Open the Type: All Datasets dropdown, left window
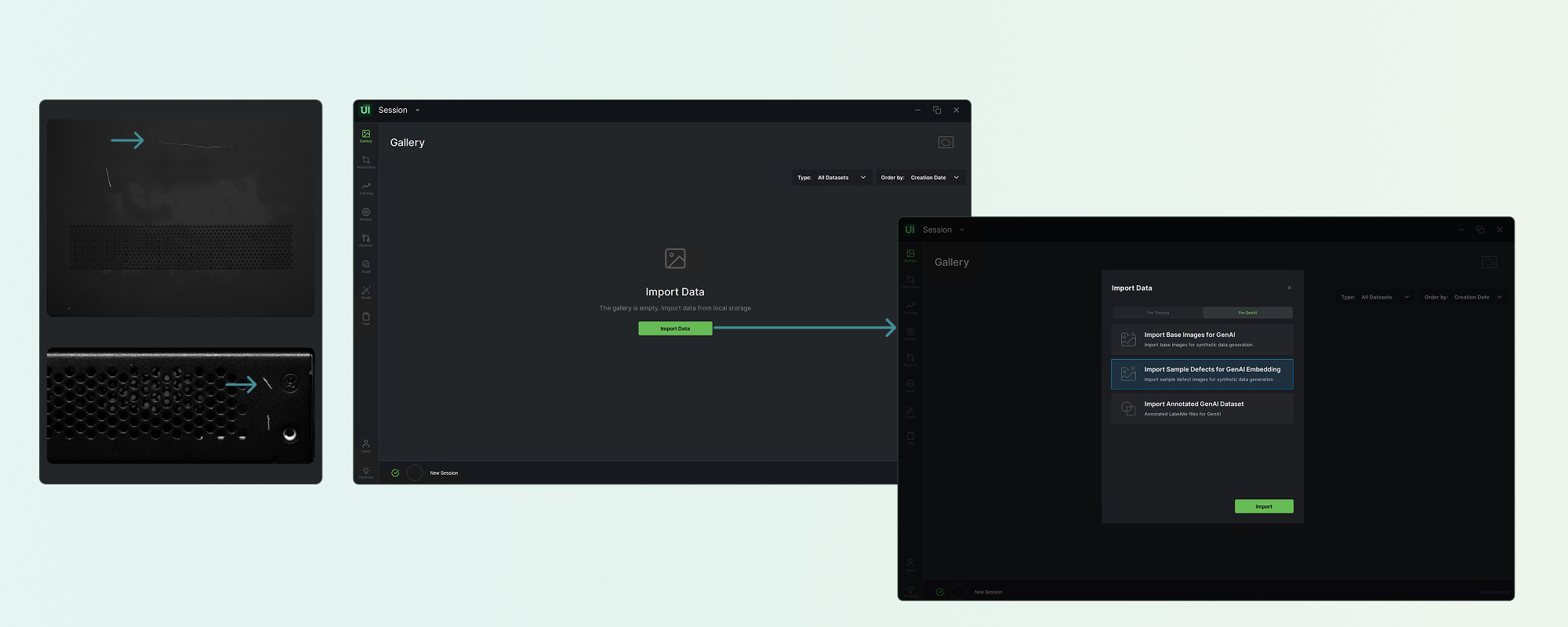 click(x=832, y=178)
